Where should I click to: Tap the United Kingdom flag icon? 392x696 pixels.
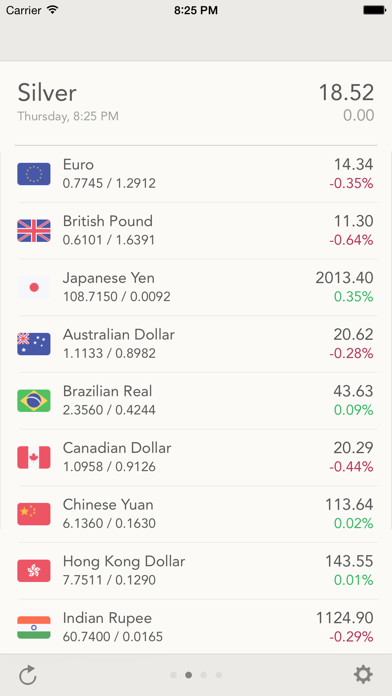tap(34, 231)
